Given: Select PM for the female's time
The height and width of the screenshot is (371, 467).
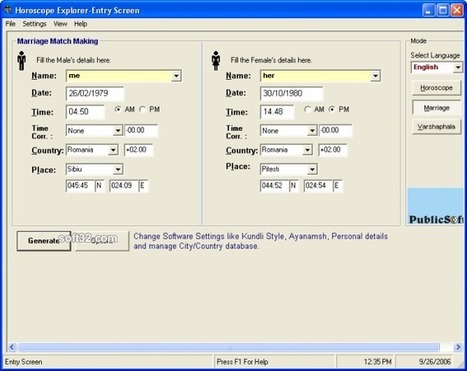Looking at the screenshot, I should (332, 109).
